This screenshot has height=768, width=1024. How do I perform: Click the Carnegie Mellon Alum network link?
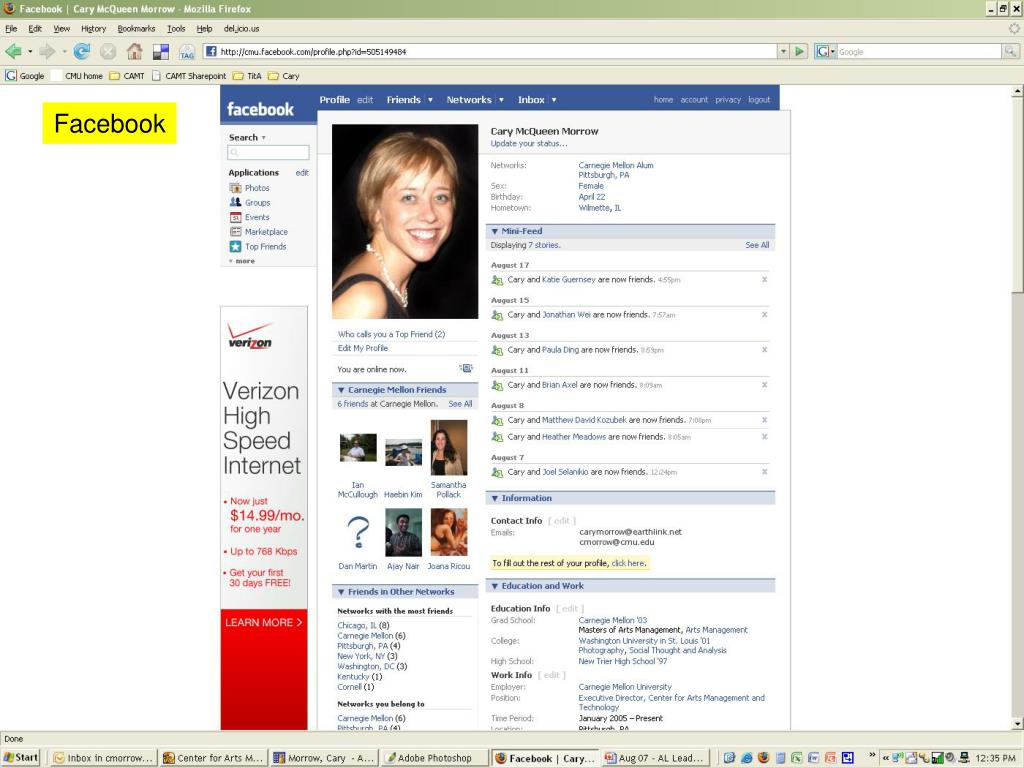coord(615,165)
